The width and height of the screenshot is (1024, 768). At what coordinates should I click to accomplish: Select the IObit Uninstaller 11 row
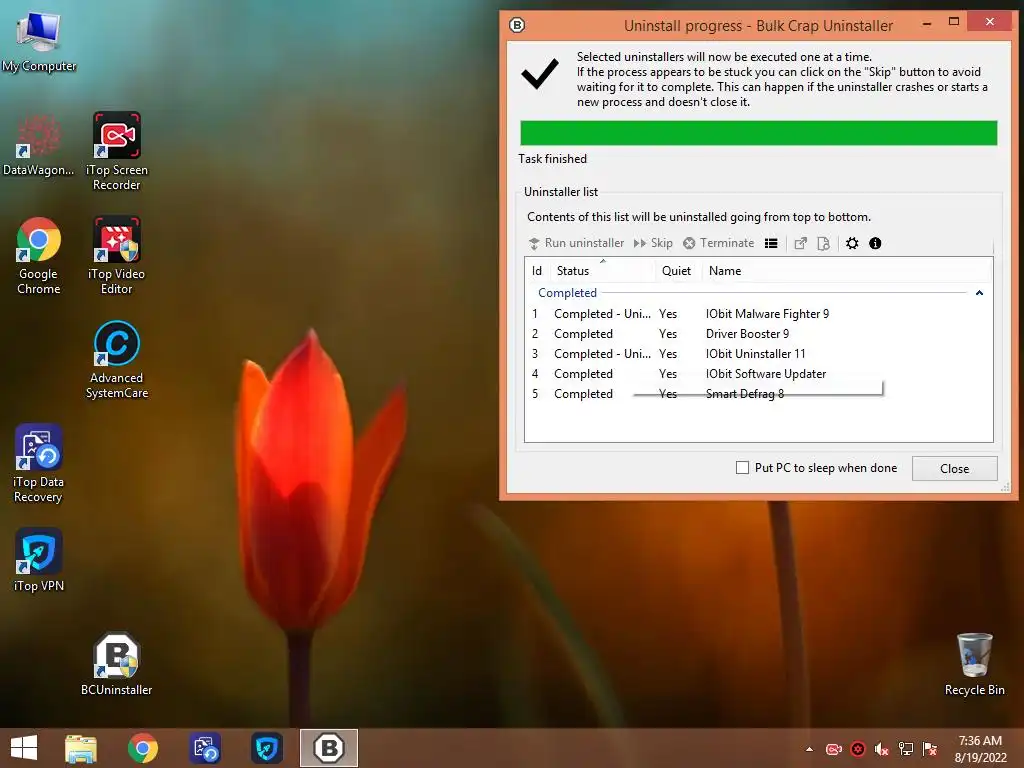(758, 353)
